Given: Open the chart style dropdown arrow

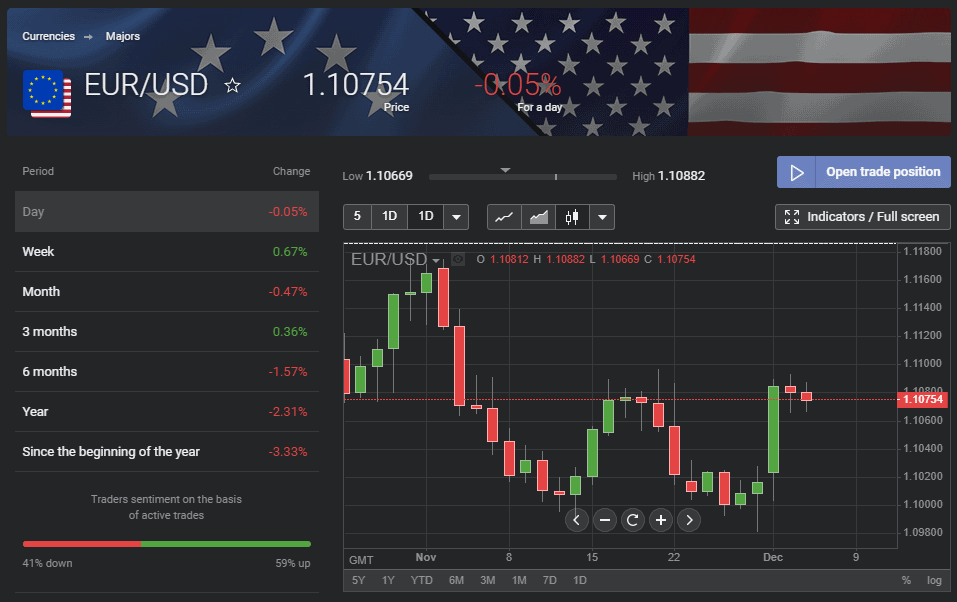Looking at the screenshot, I should (x=601, y=216).
